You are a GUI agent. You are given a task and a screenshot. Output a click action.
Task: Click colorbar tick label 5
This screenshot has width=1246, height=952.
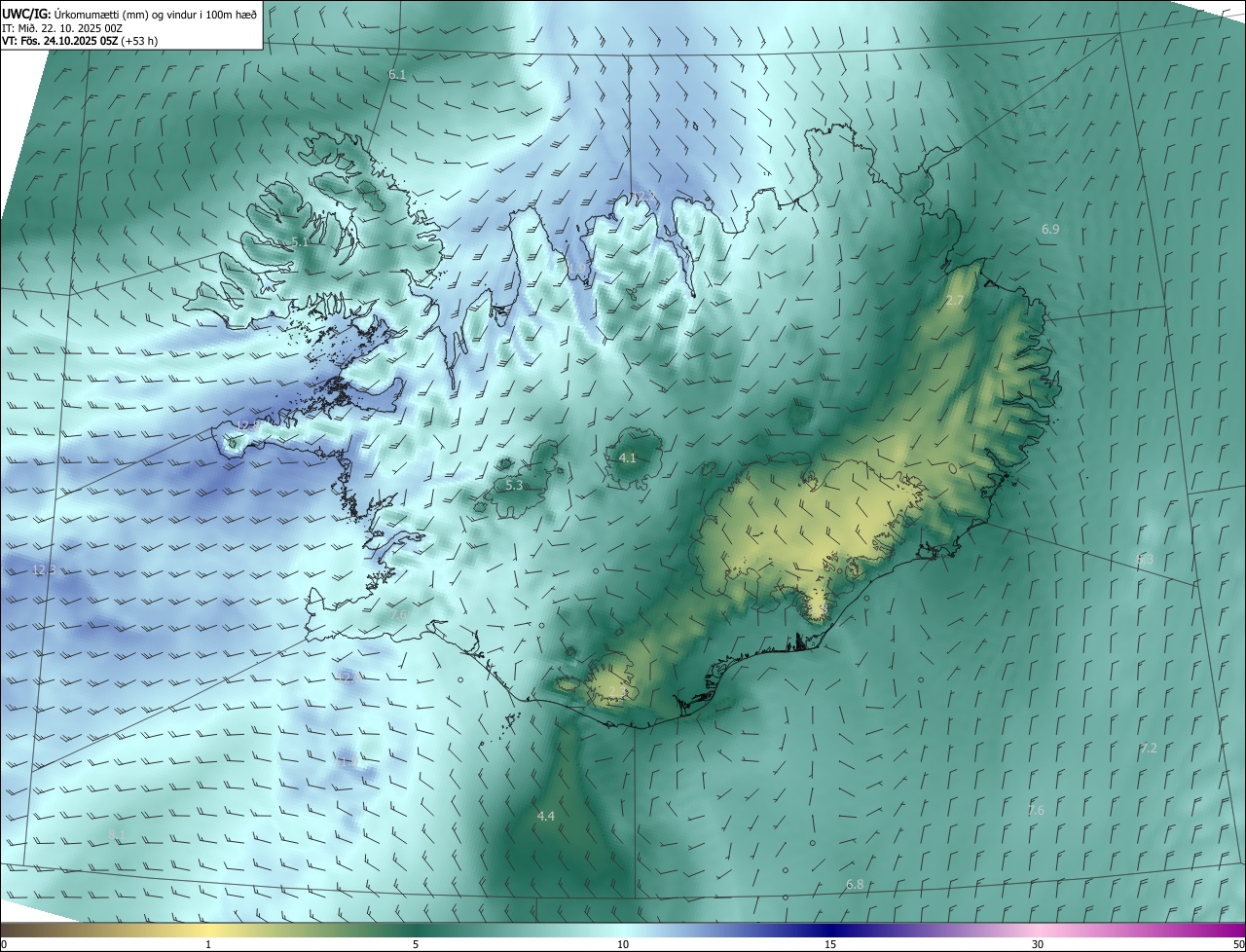click(416, 944)
